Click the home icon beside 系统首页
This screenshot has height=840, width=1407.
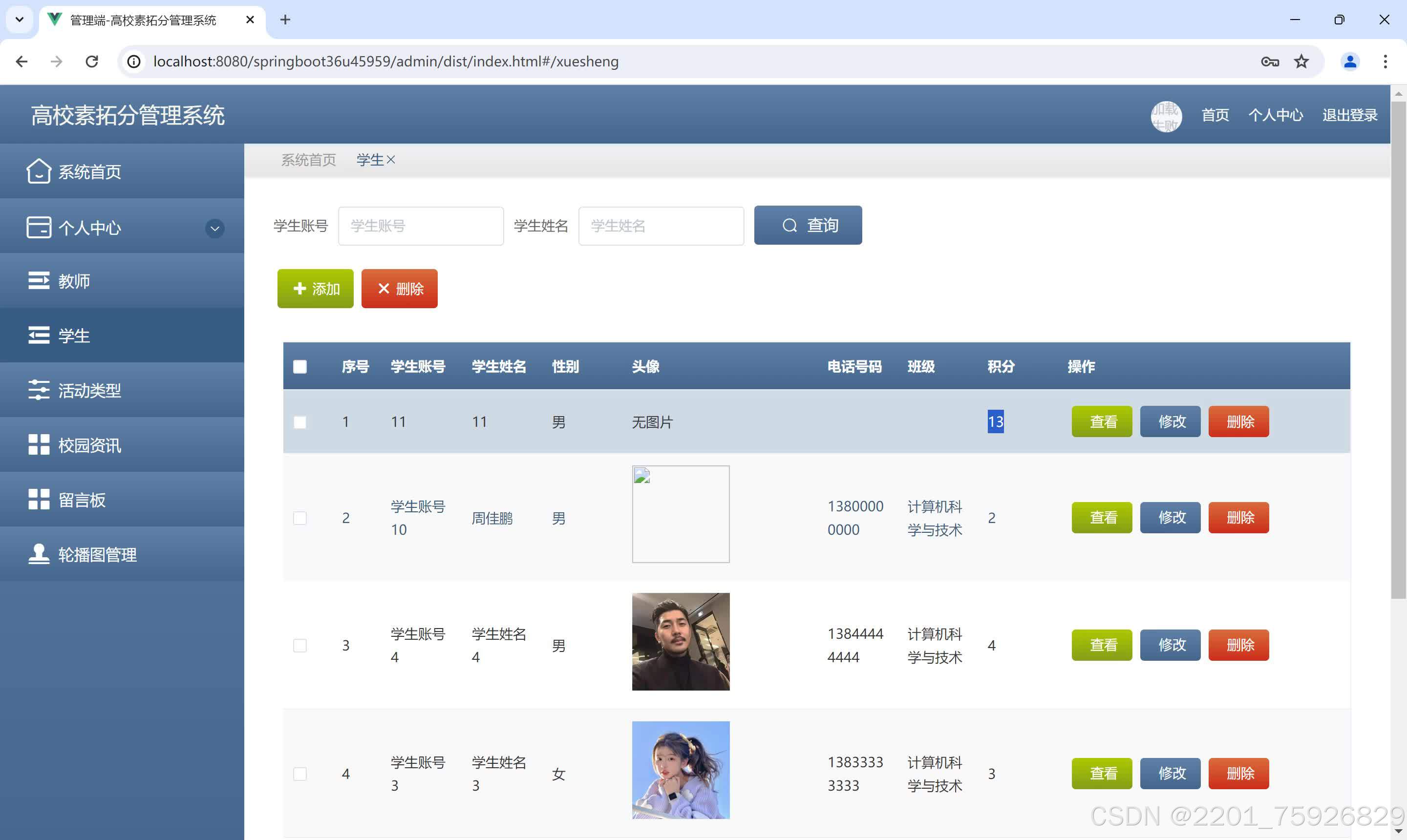pos(39,171)
